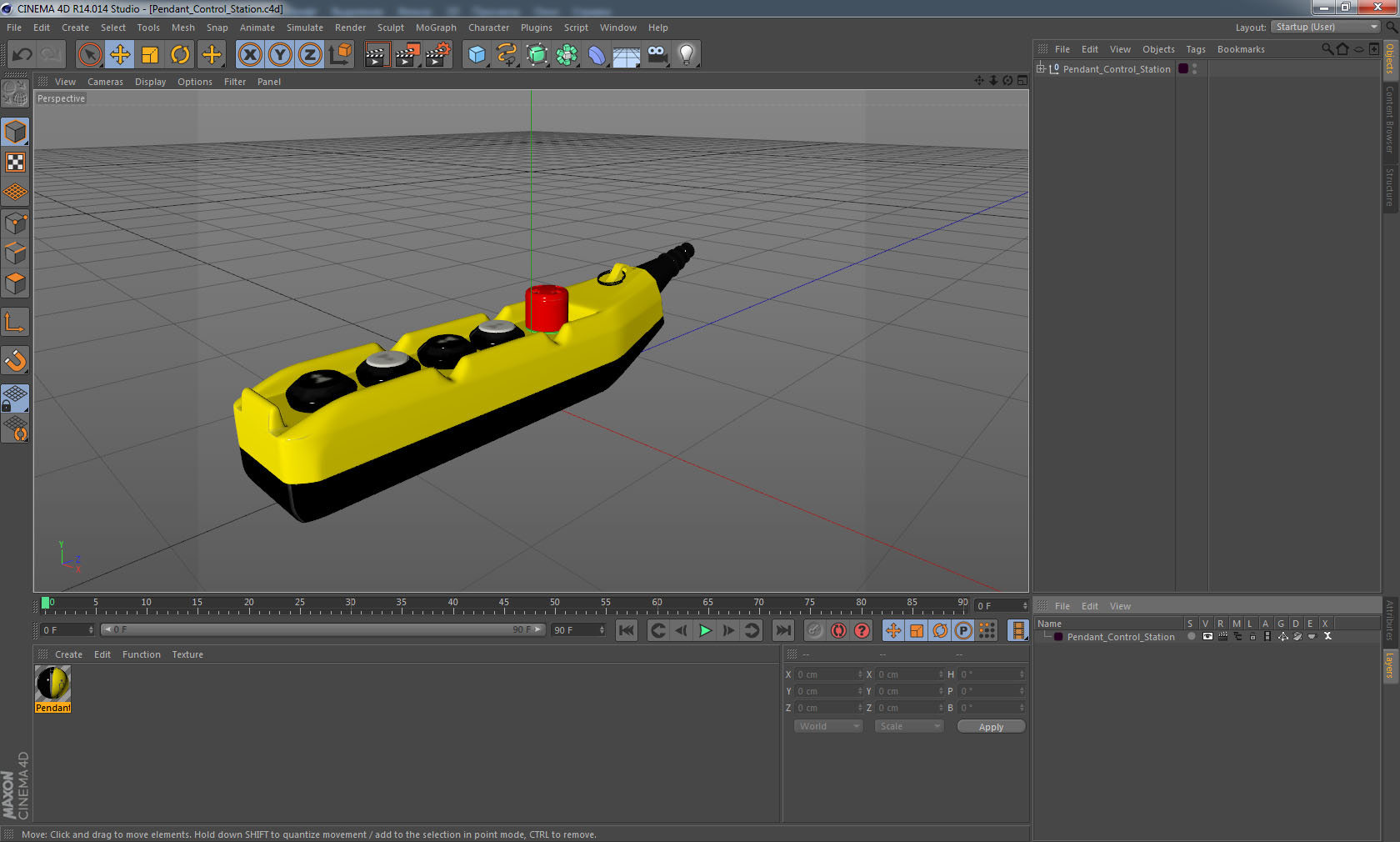Open the MoGraph menu
The height and width of the screenshot is (842, 1400).
pos(436,28)
